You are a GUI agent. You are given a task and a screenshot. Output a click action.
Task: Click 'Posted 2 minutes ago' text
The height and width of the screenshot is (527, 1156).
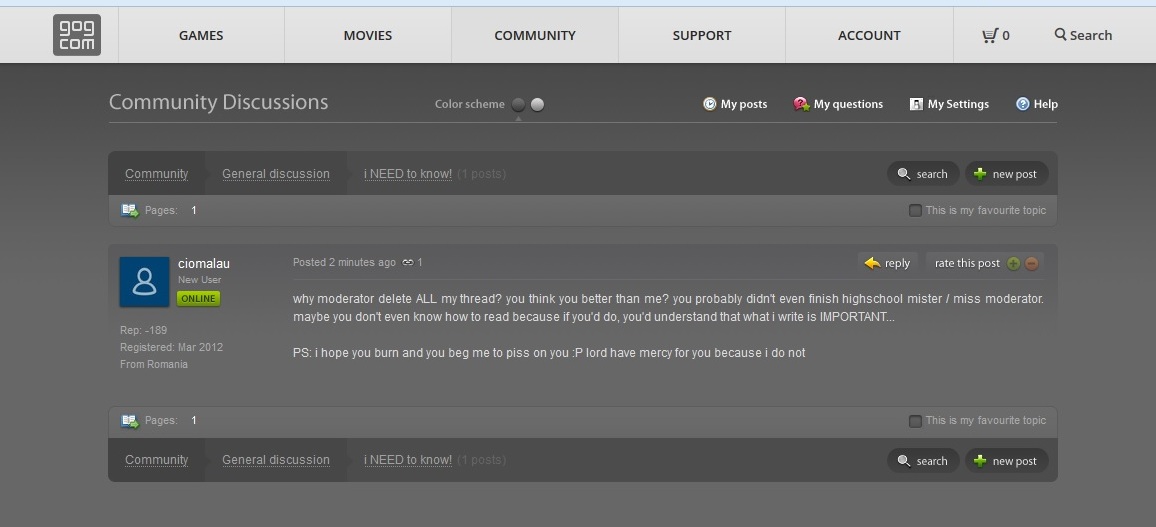[344, 262]
